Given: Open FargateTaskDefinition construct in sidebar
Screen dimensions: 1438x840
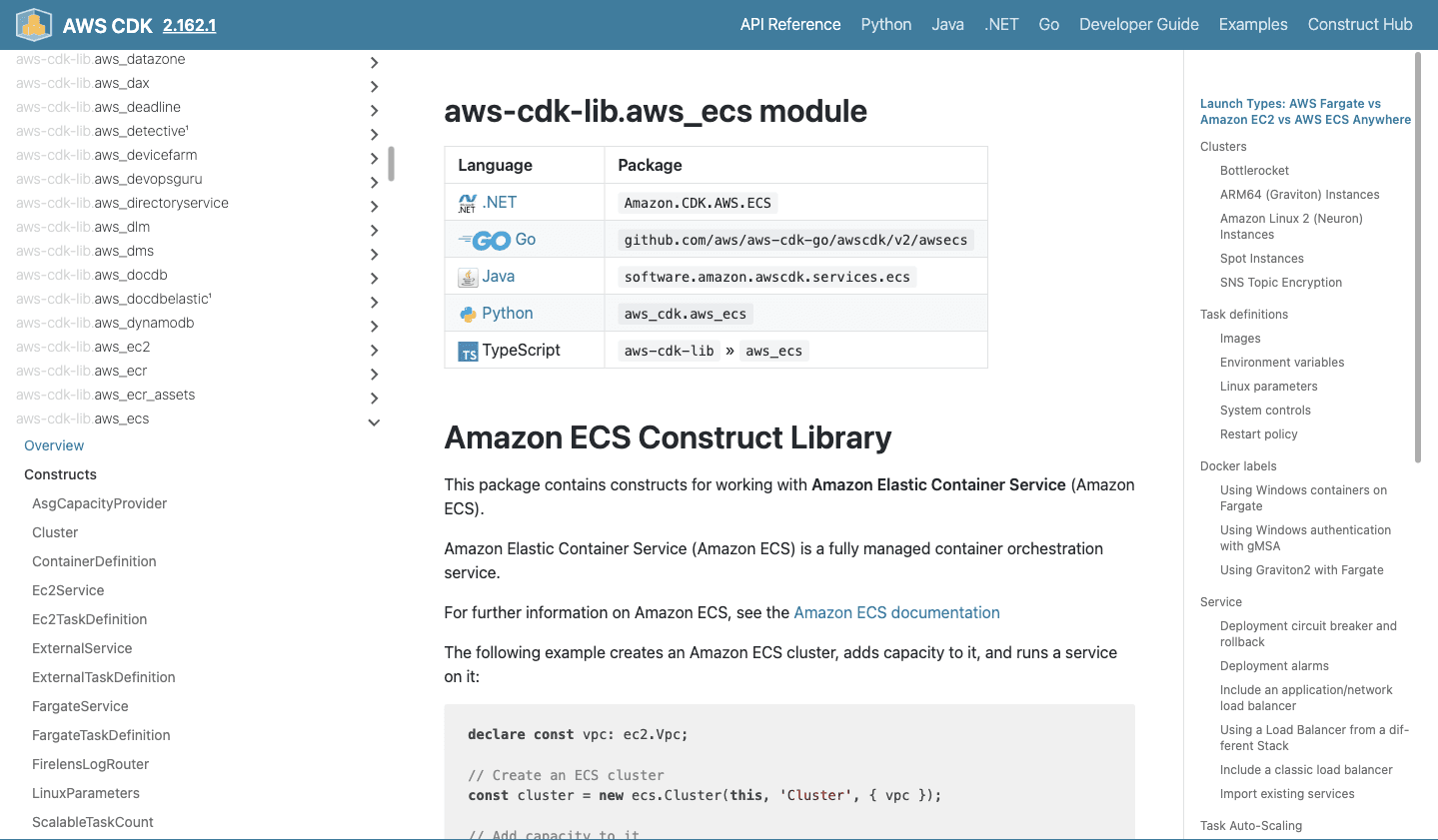Looking at the screenshot, I should pyautogui.click(x=101, y=736).
